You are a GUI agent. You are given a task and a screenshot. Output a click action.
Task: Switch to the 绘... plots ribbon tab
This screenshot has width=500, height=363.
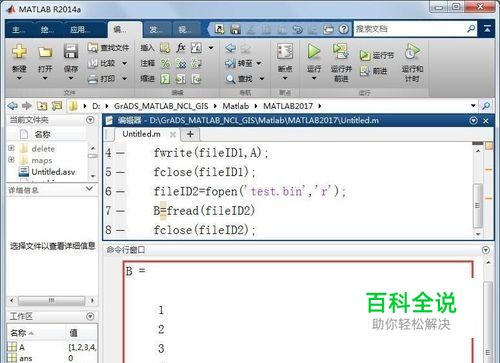[47, 30]
